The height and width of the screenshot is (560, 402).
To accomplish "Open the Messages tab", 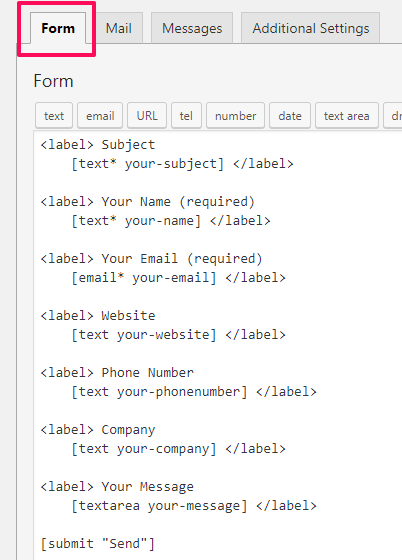I will [192, 28].
